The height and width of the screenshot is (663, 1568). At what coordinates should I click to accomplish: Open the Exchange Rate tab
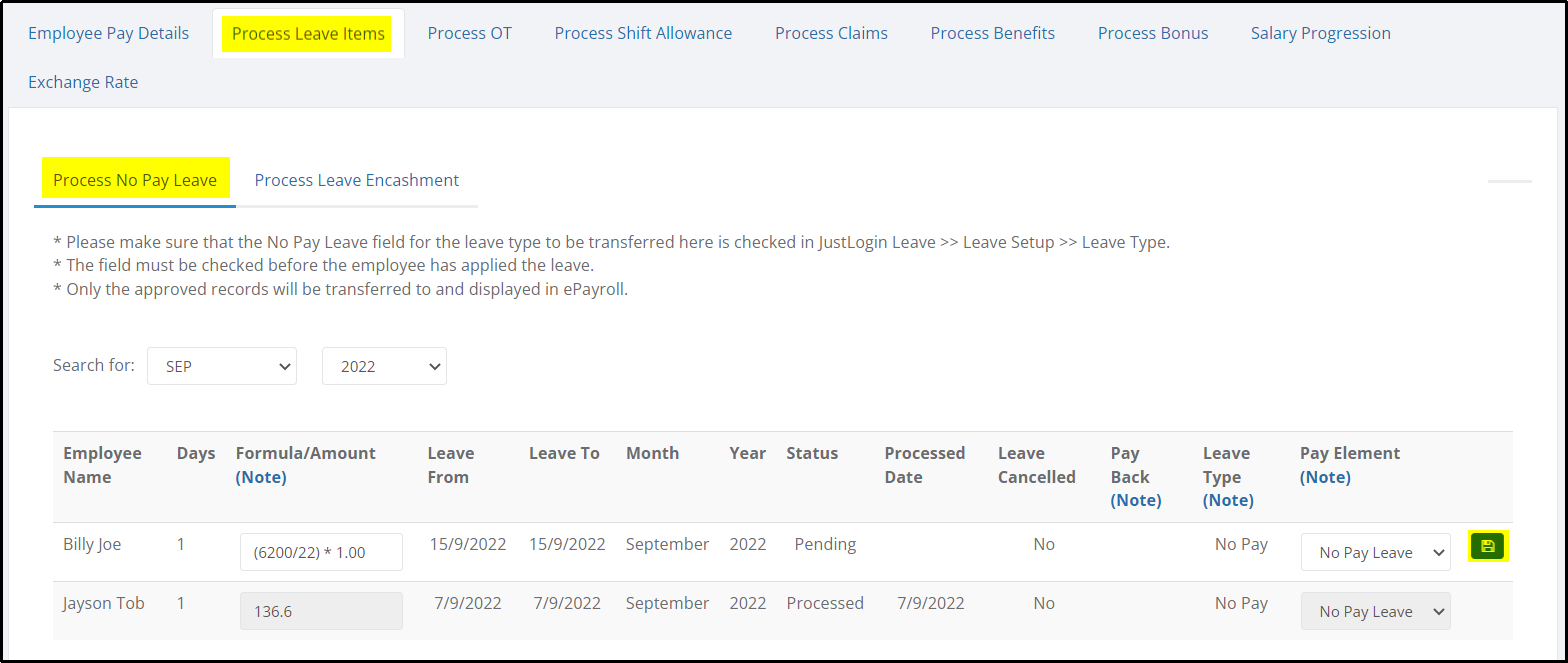point(83,82)
